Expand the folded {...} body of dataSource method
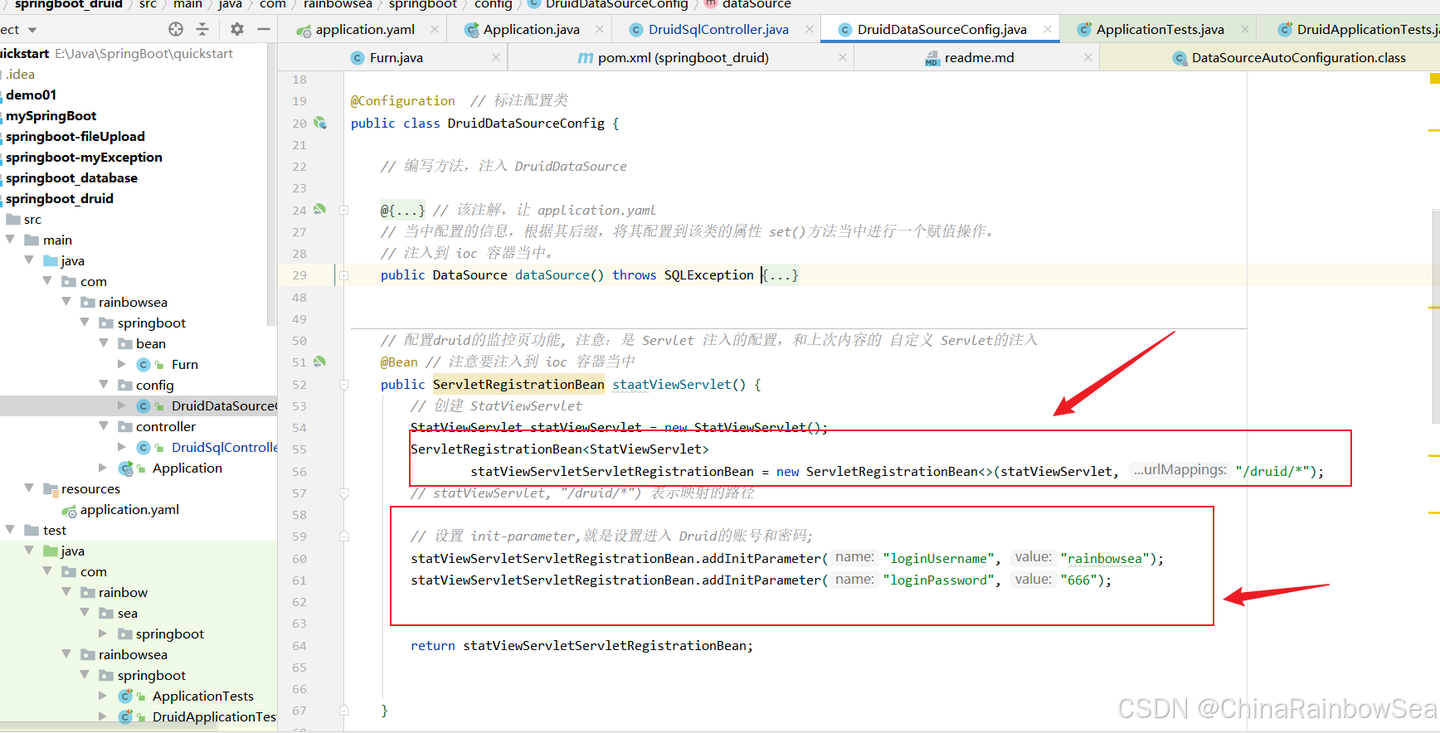 click(779, 275)
